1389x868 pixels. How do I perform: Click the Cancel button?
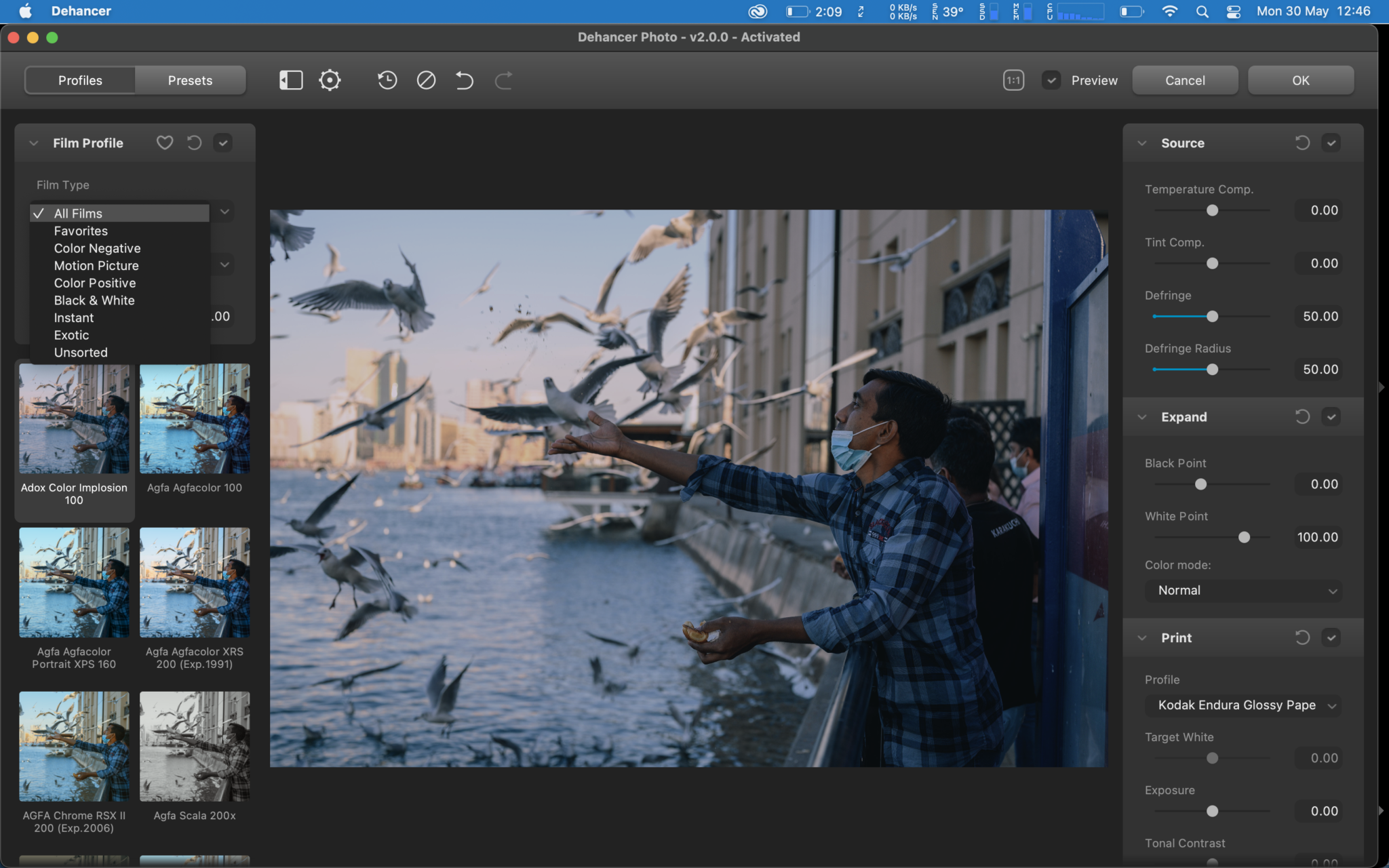pos(1185,80)
